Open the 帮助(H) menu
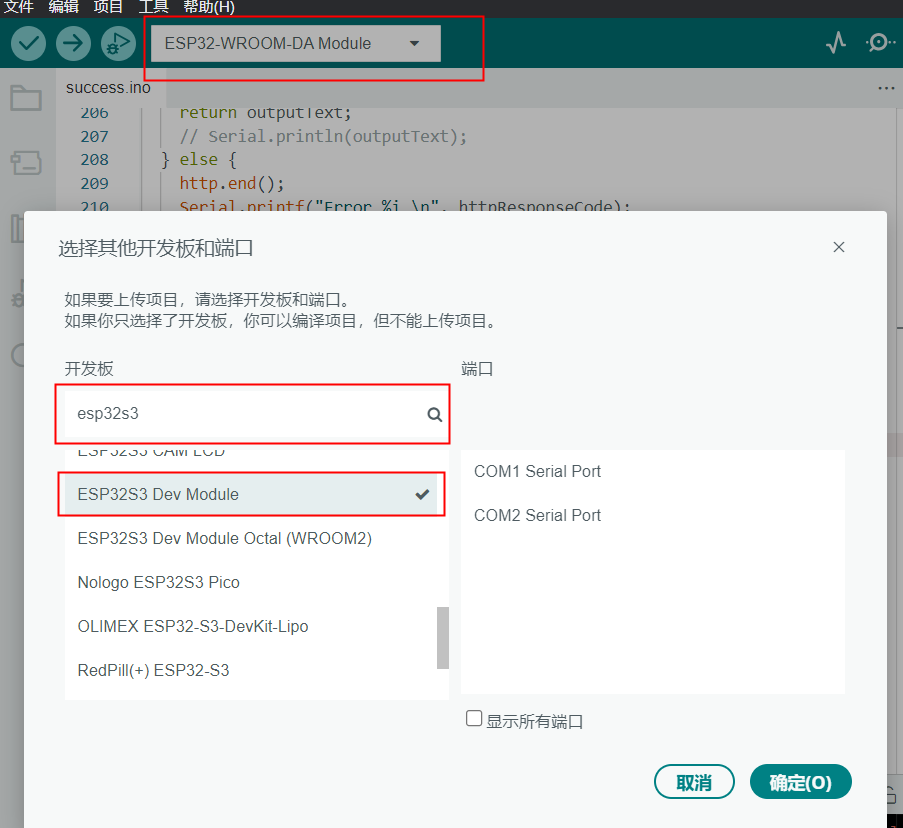903x828 pixels. (x=208, y=7)
